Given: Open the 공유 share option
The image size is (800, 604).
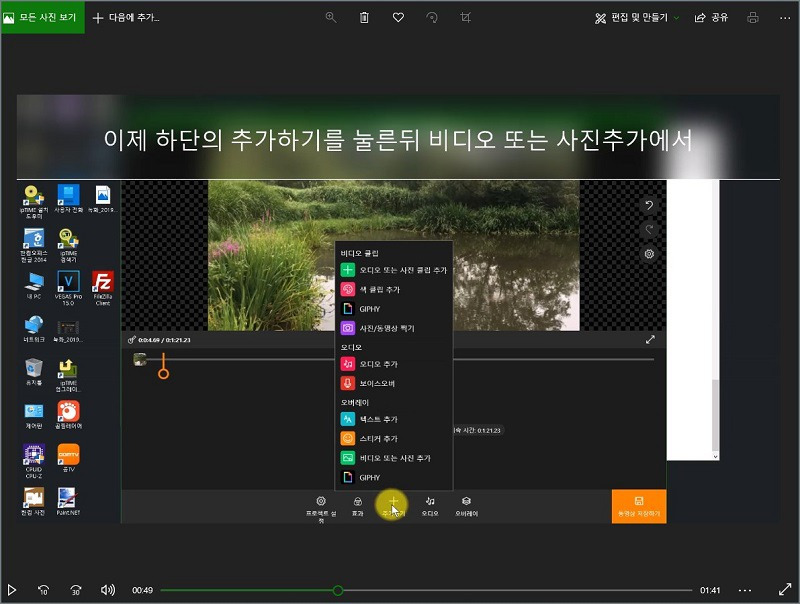Looking at the screenshot, I should coord(711,17).
